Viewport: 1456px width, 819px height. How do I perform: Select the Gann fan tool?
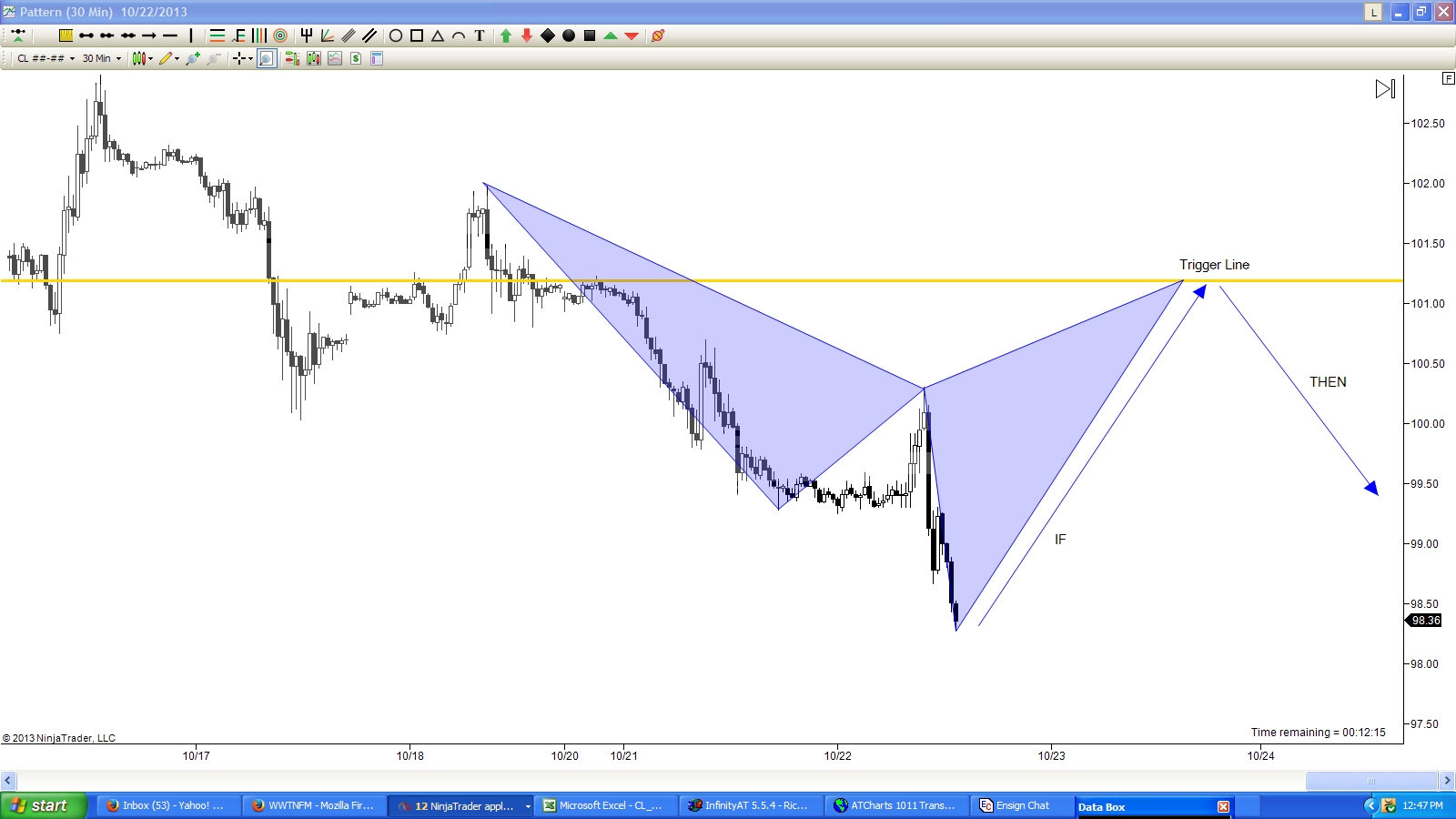[x=328, y=35]
